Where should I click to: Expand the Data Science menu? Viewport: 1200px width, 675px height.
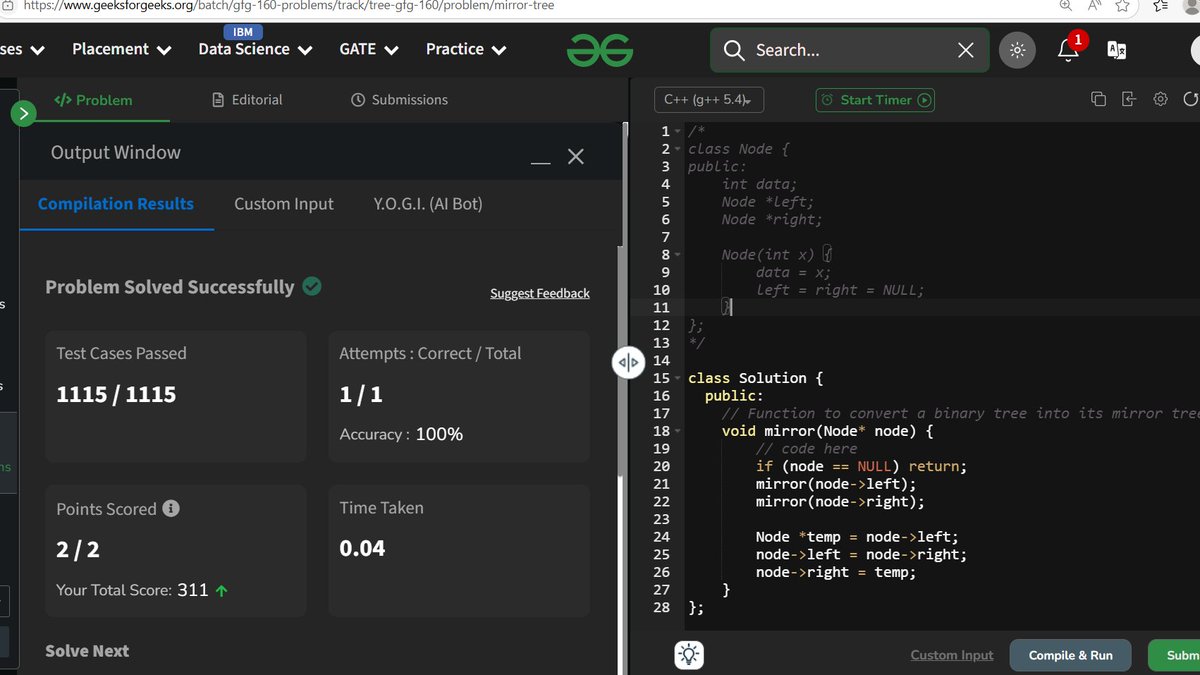(255, 49)
